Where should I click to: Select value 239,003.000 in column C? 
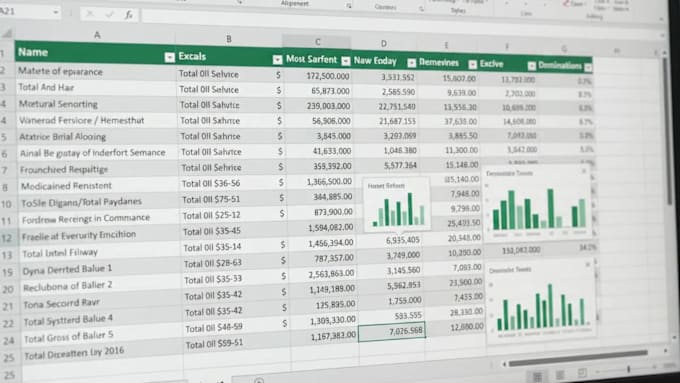click(x=328, y=106)
